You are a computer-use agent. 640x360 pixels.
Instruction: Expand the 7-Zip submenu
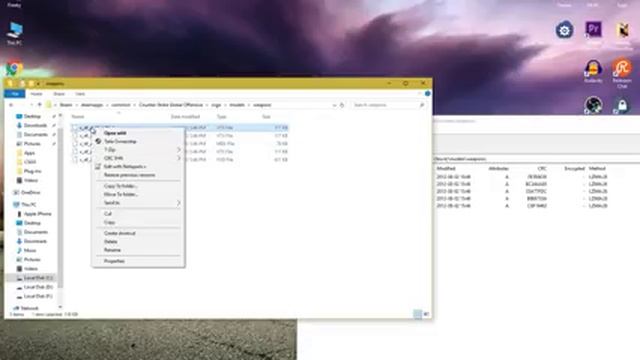coord(138,150)
